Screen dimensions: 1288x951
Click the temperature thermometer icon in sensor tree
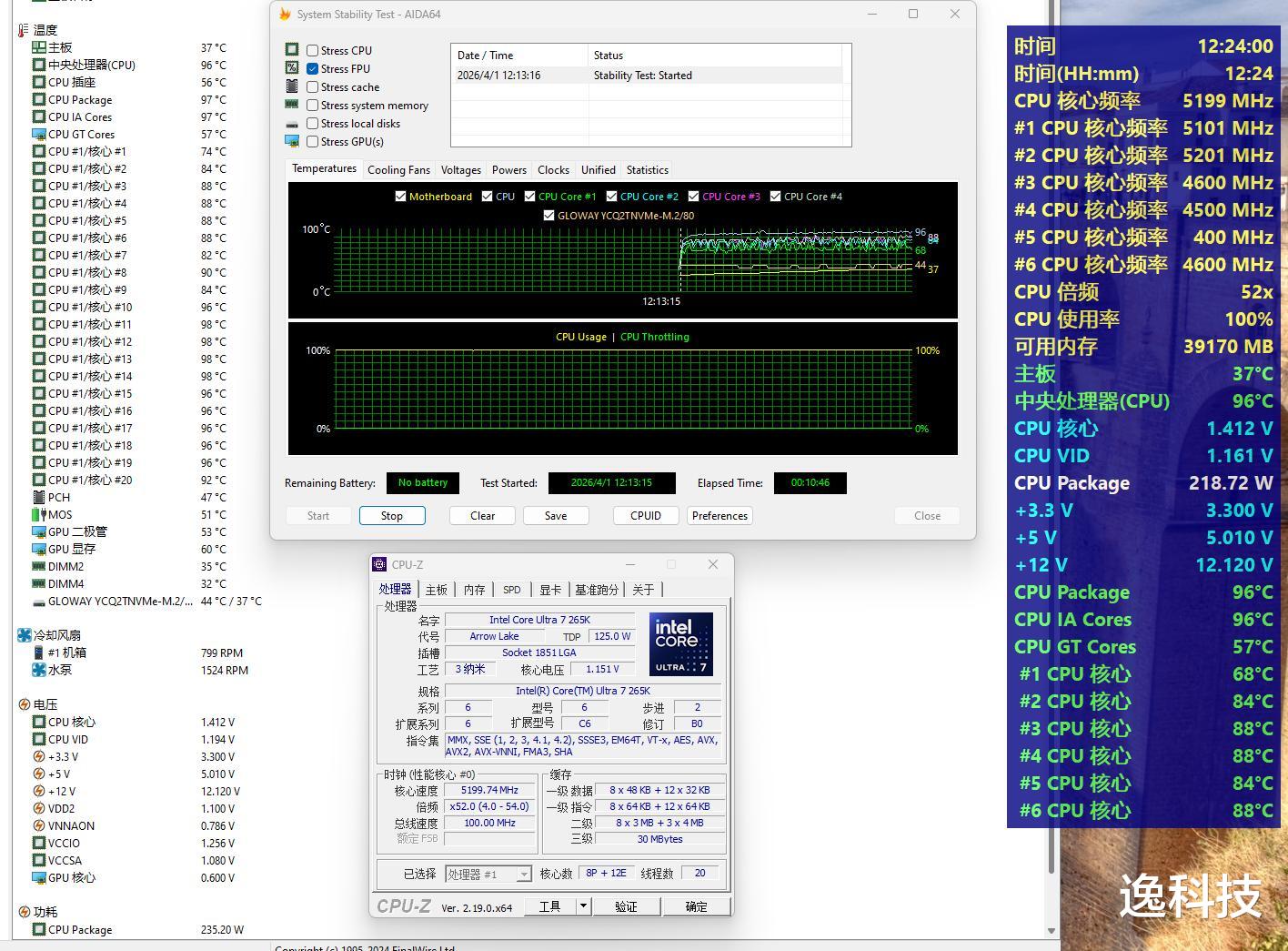23,30
